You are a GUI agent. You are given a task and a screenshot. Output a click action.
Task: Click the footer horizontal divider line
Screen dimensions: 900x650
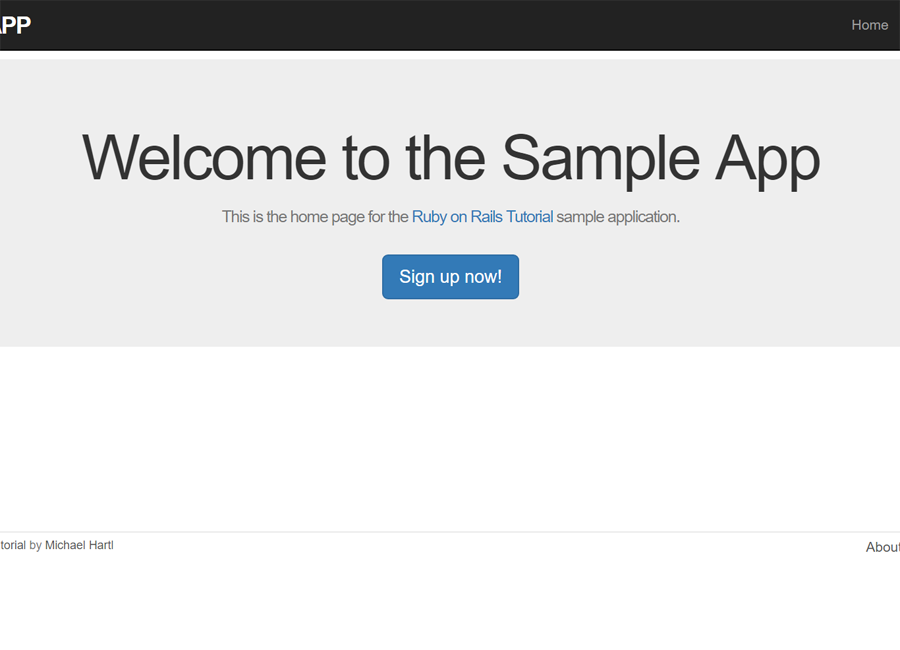click(450, 532)
